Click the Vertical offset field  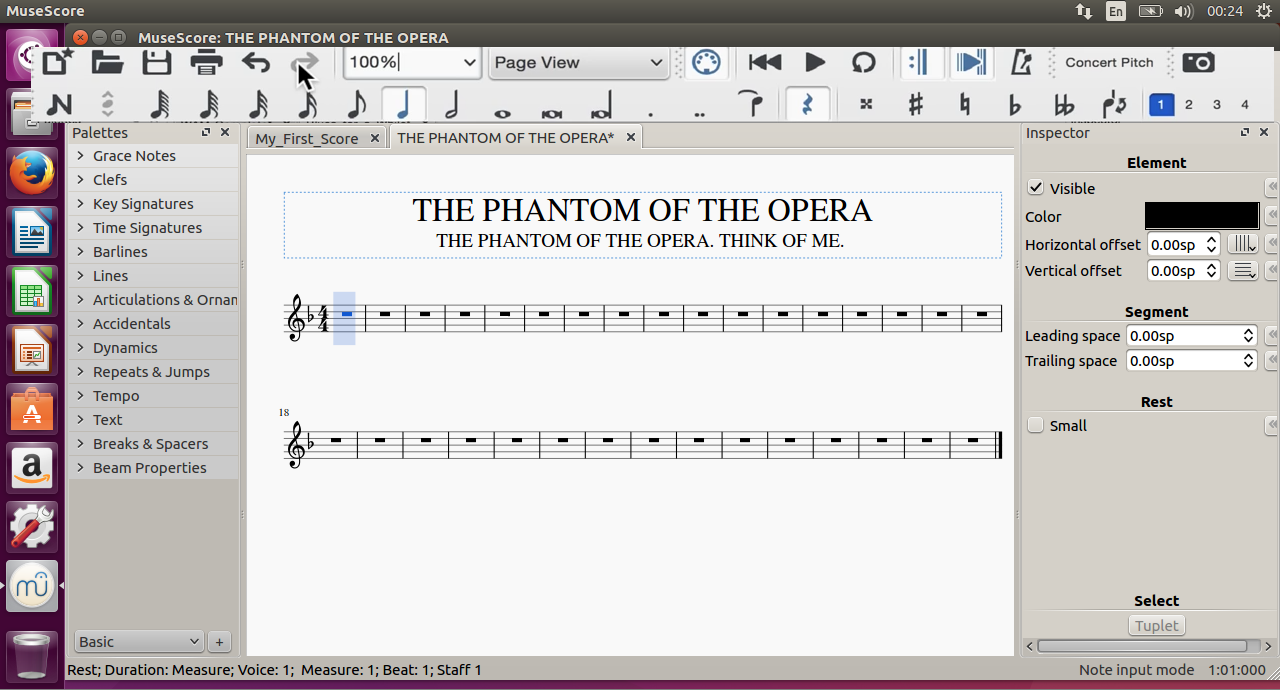click(x=1183, y=271)
